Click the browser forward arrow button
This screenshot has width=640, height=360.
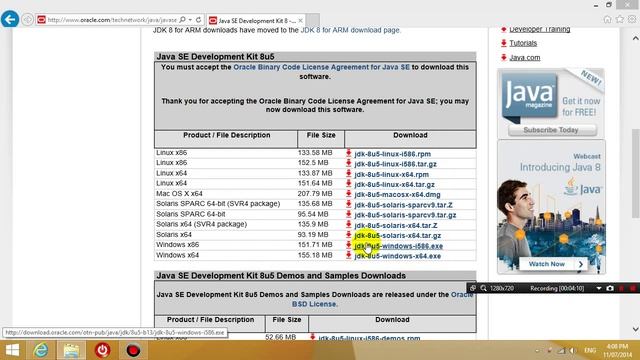pyautogui.click(x=27, y=20)
